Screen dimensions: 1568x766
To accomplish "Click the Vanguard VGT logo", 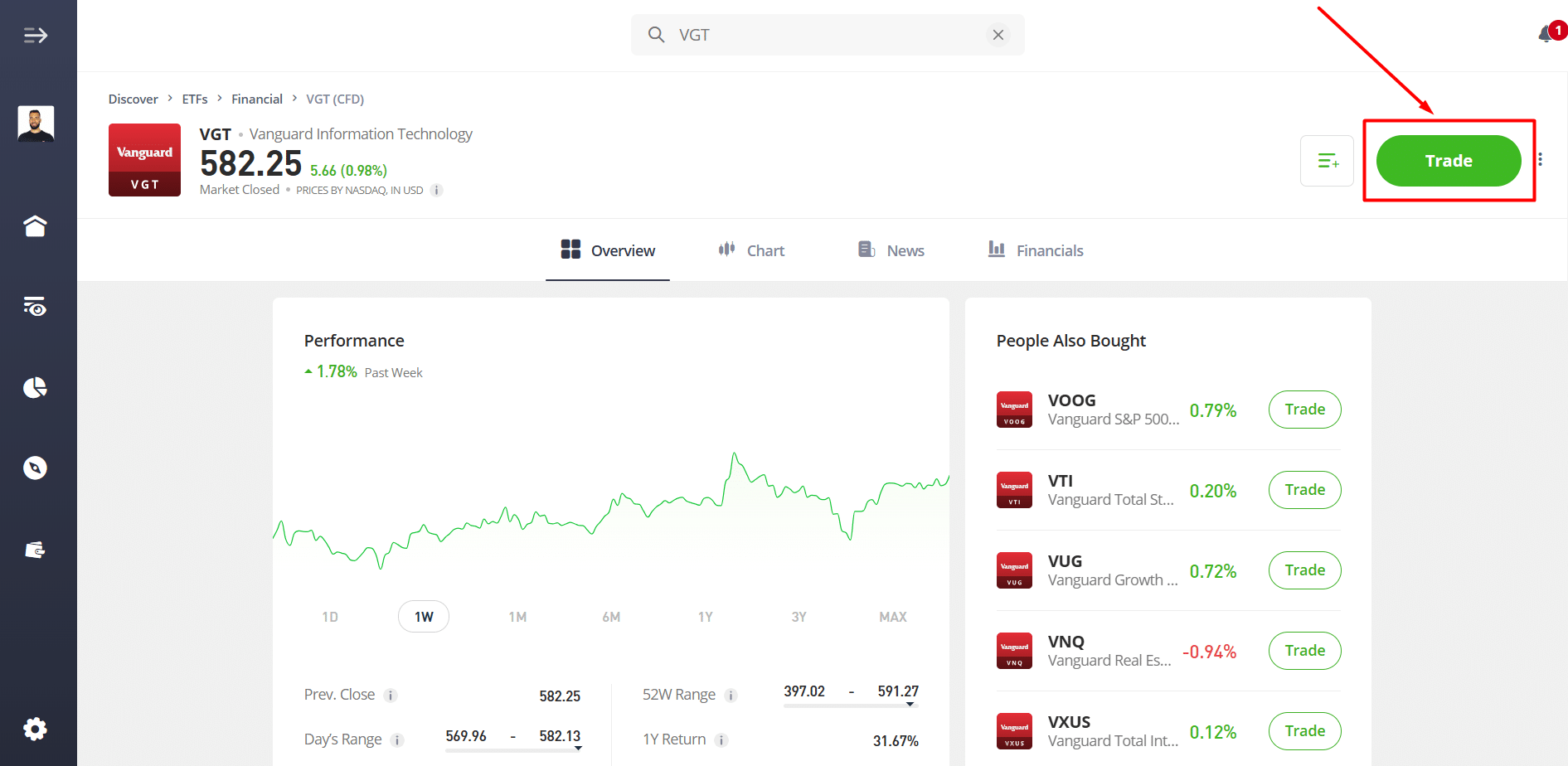I will tap(144, 160).
